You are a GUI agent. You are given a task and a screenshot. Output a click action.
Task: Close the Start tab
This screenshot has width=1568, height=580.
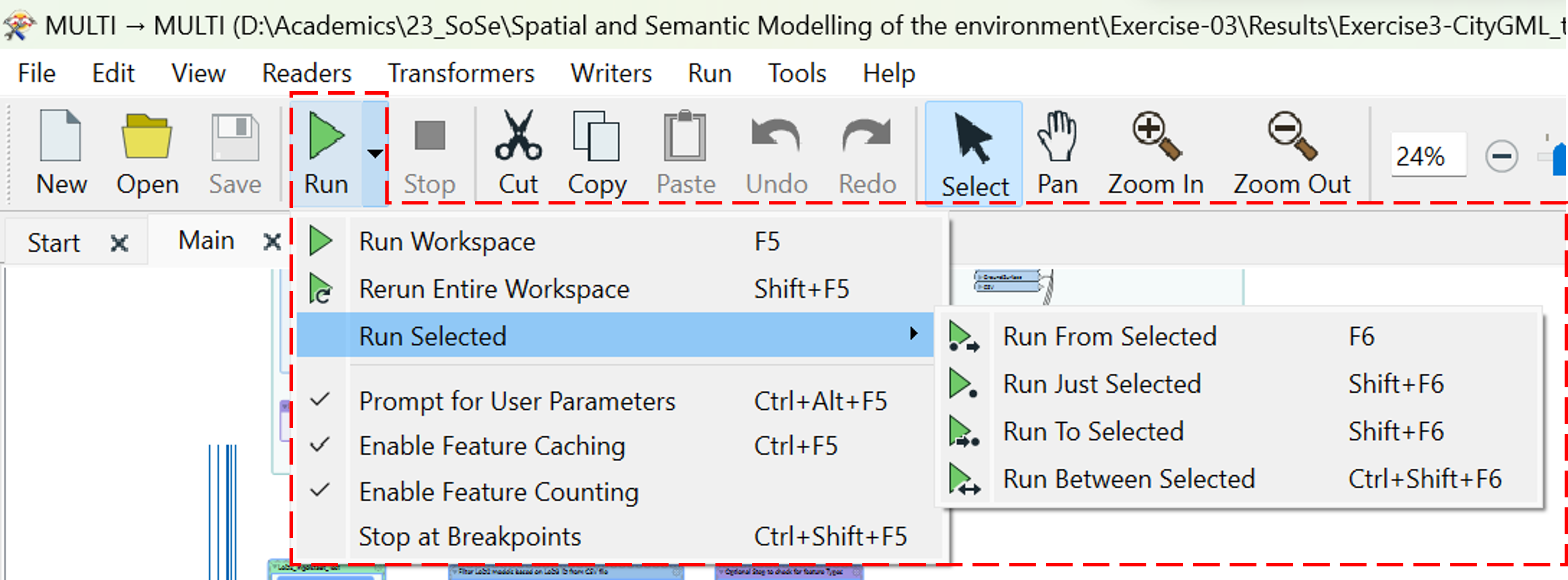[x=119, y=244]
